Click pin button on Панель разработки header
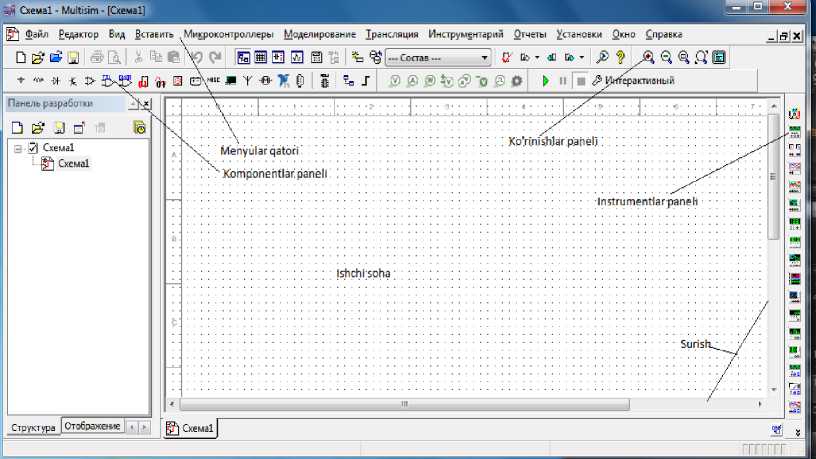Viewport: 816px width, 459px height. (134, 104)
